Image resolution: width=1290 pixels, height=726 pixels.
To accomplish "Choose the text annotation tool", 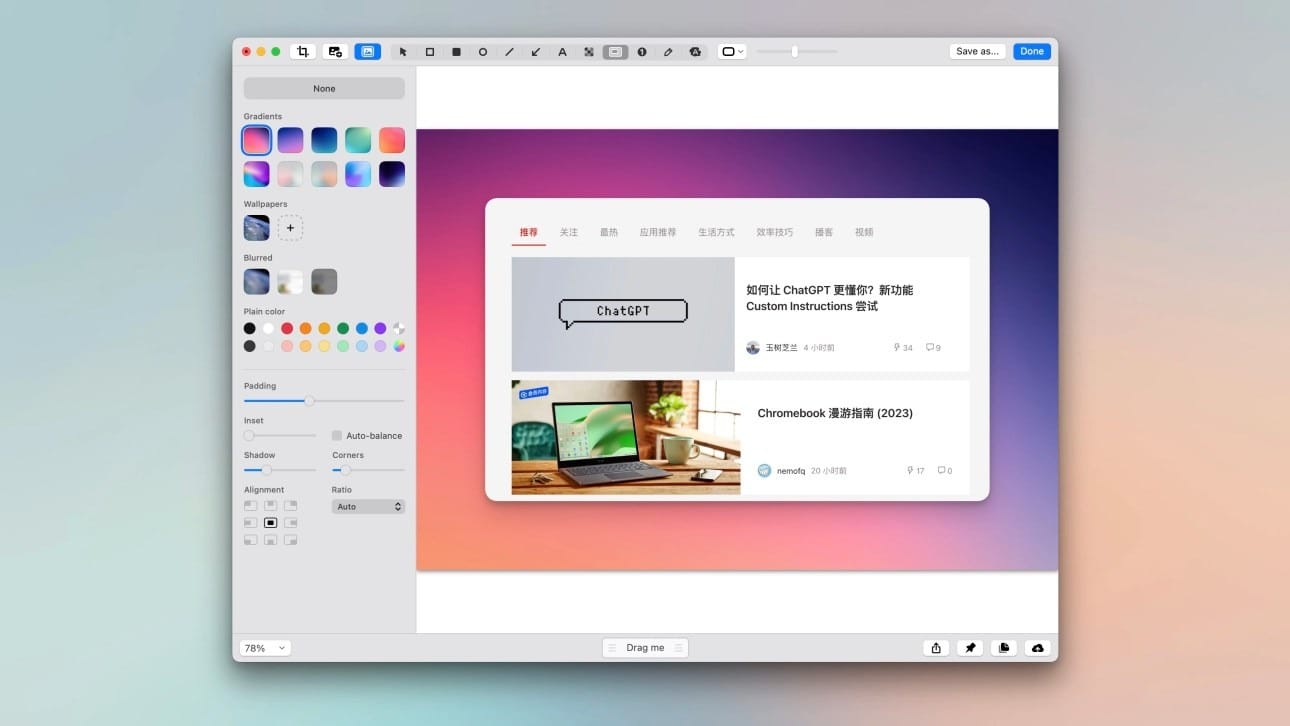I will click(562, 52).
